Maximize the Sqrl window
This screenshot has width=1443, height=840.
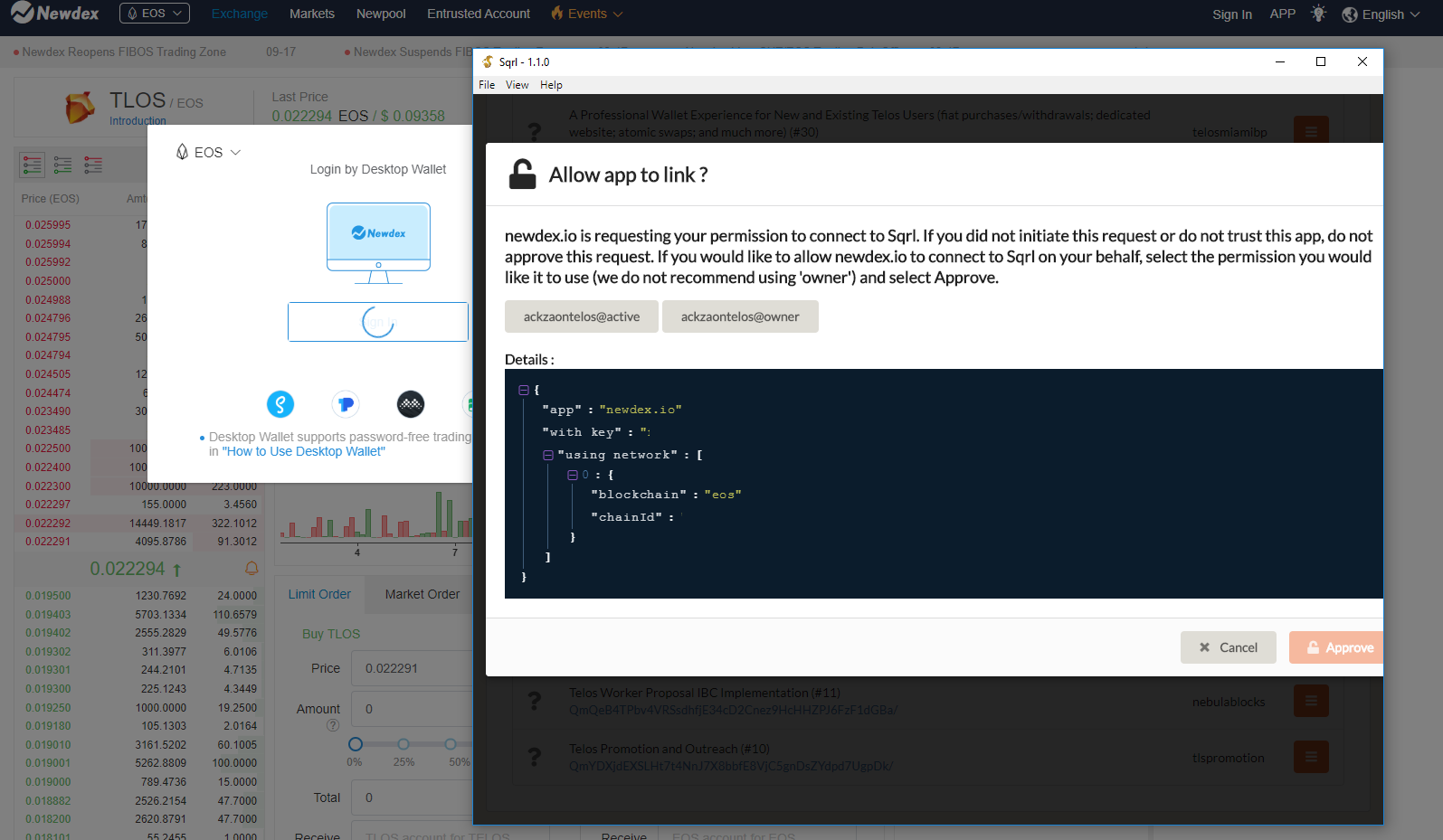click(x=1321, y=61)
